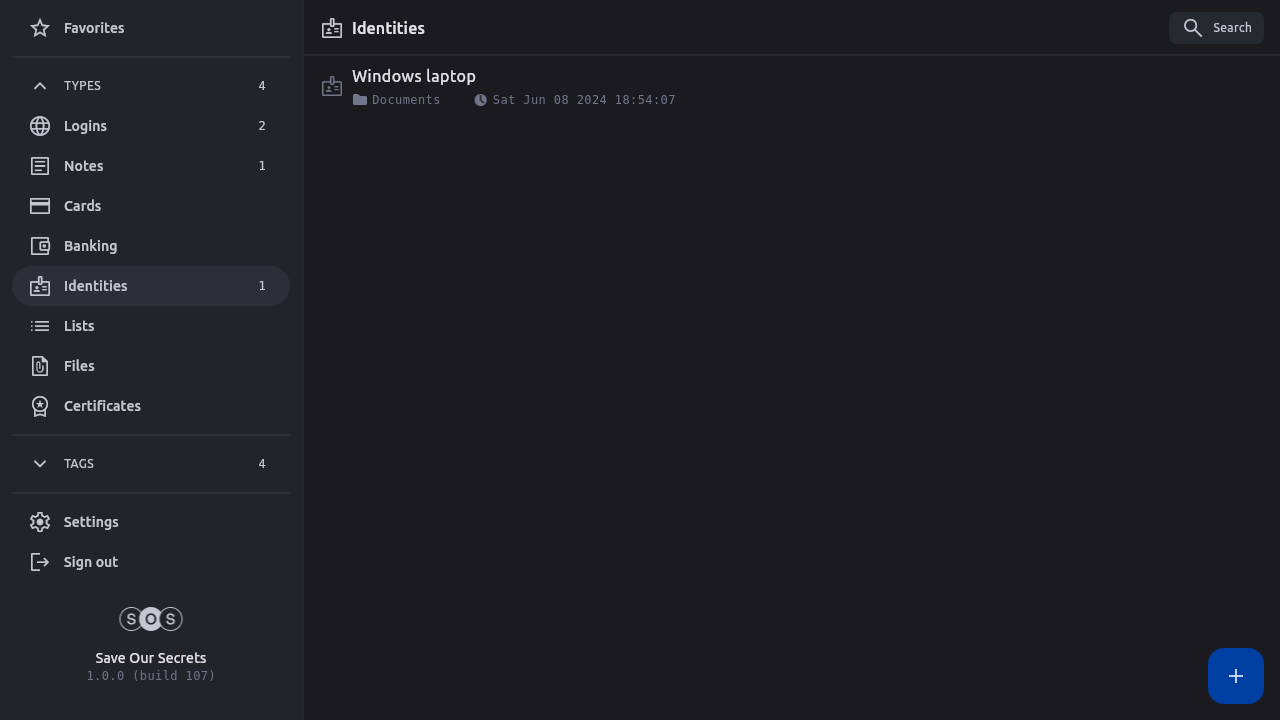Click the Documents folder label
This screenshot has height=720, width=1280.
coord(405,100)
